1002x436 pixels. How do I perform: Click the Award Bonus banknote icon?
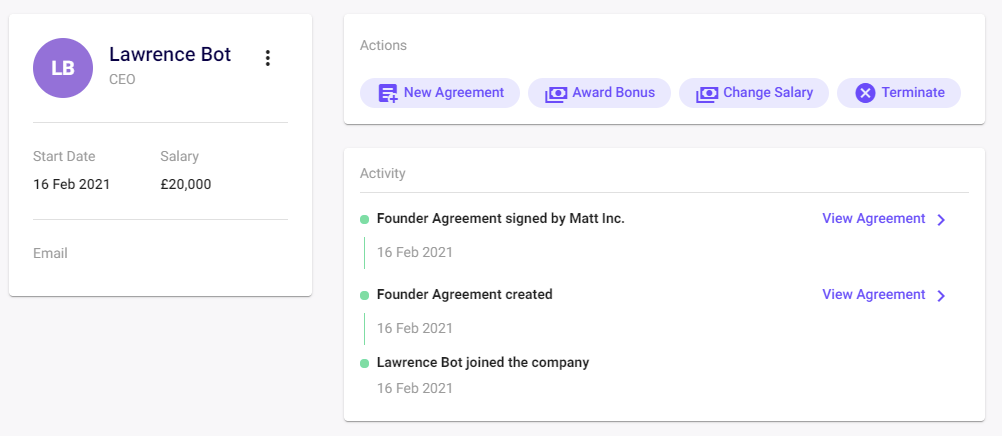pyautogui.click(x=556, y=93)
